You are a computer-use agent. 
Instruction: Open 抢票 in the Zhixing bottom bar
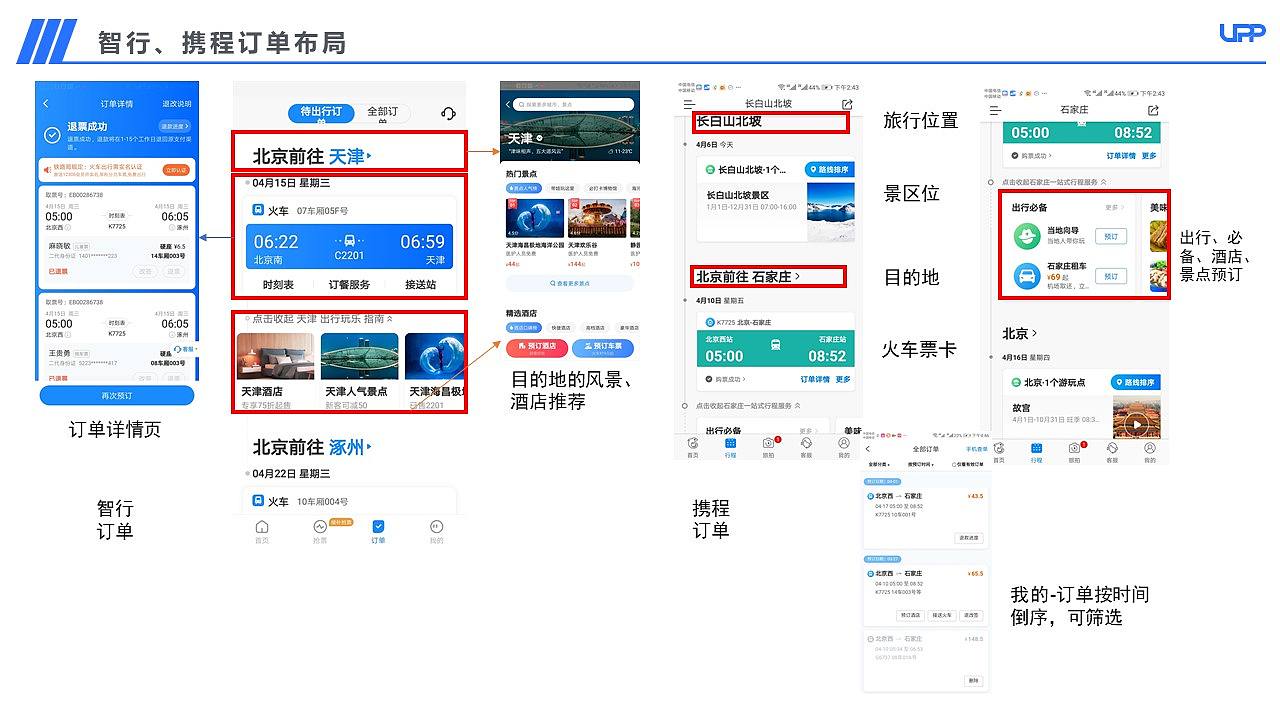click(x=320, y=530)
